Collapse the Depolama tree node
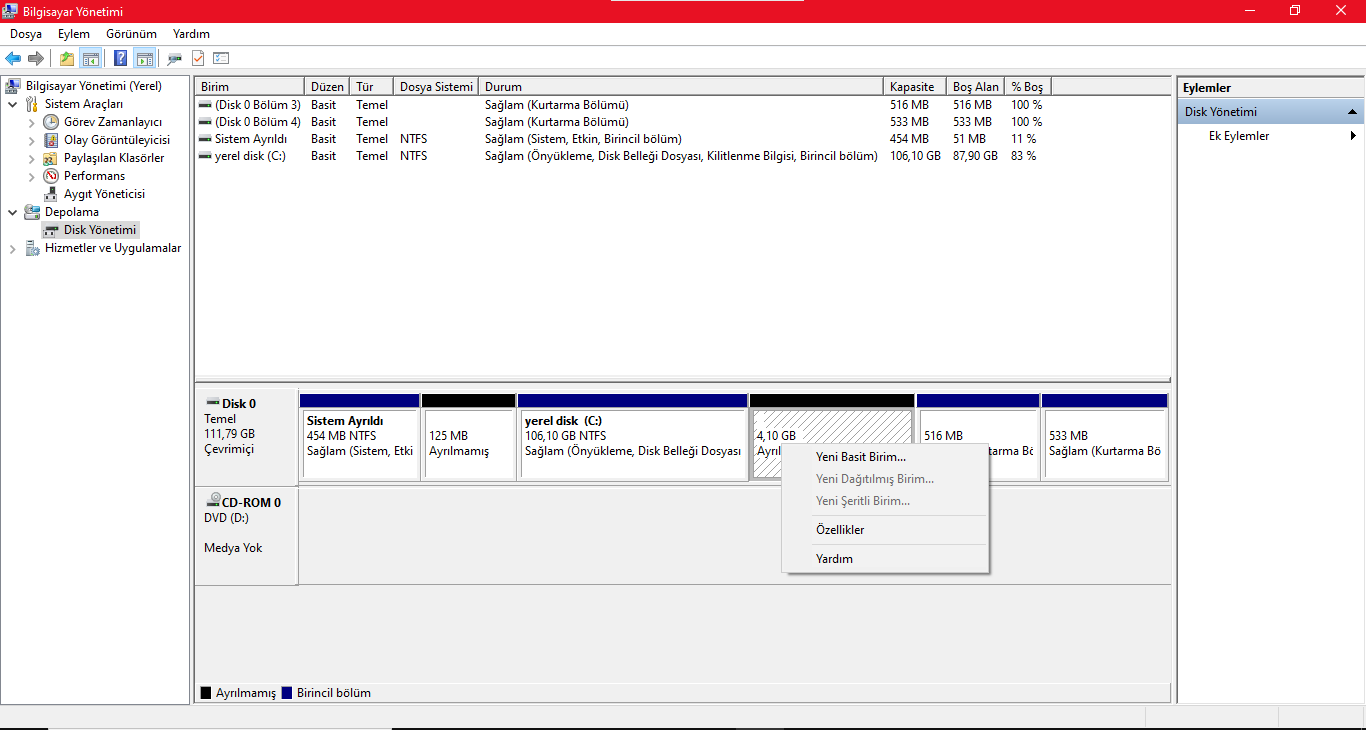Screen dimensions: 1366x730 12,212
